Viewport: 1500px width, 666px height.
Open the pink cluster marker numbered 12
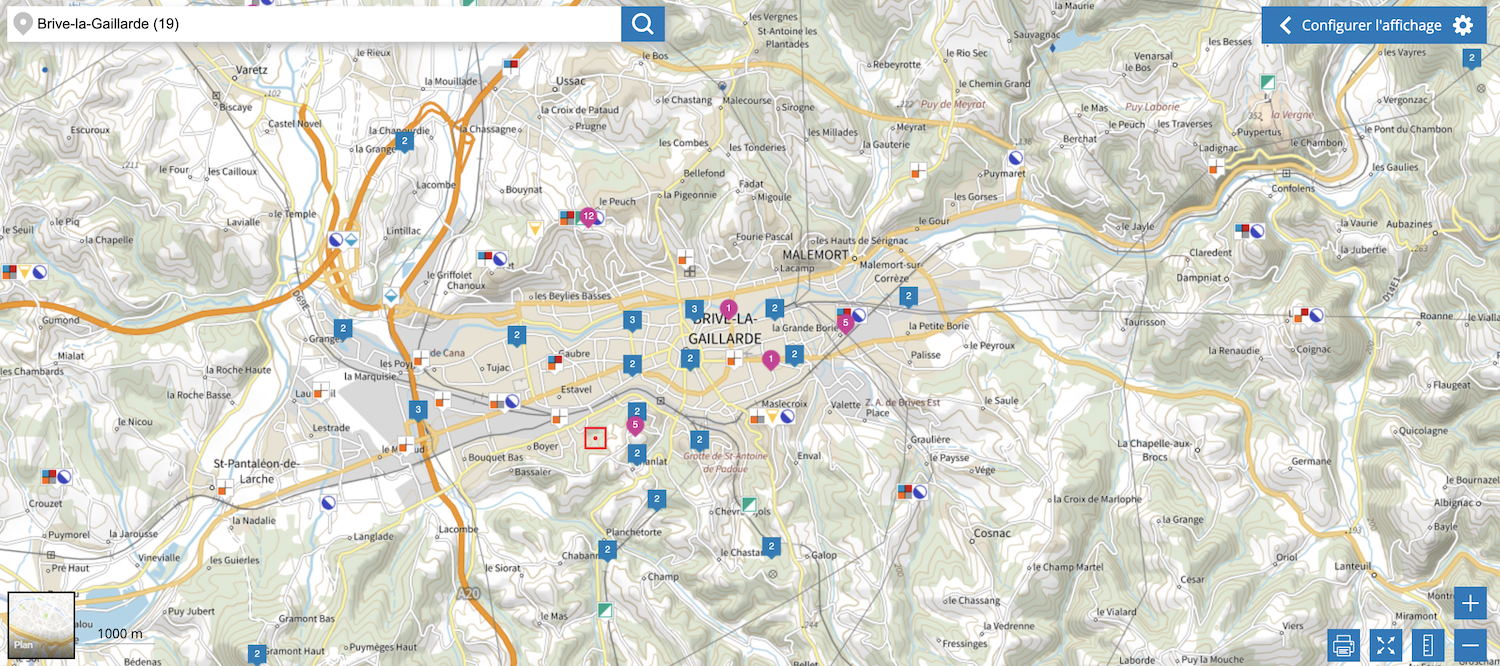[x=589, y=216]
